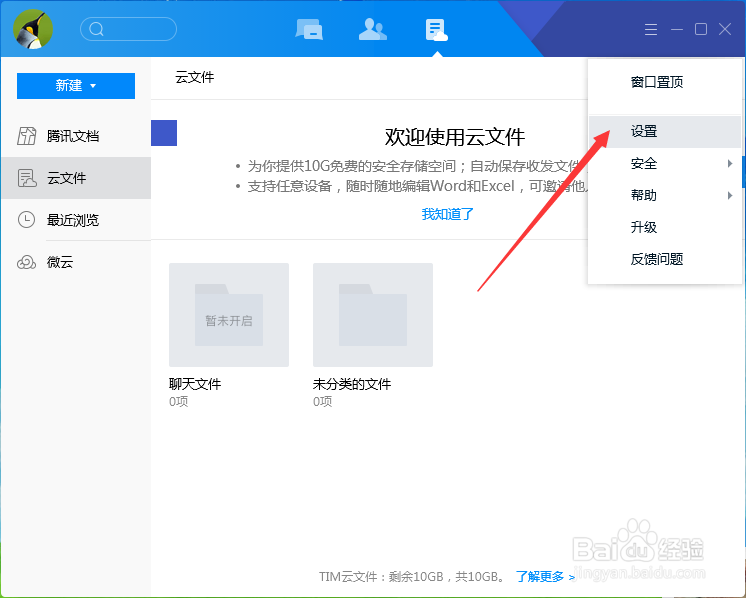Open the 聊天文件 folder thumbnail
Screen dimensions: 746x598
pyautogui.click(x=229, y=315)
